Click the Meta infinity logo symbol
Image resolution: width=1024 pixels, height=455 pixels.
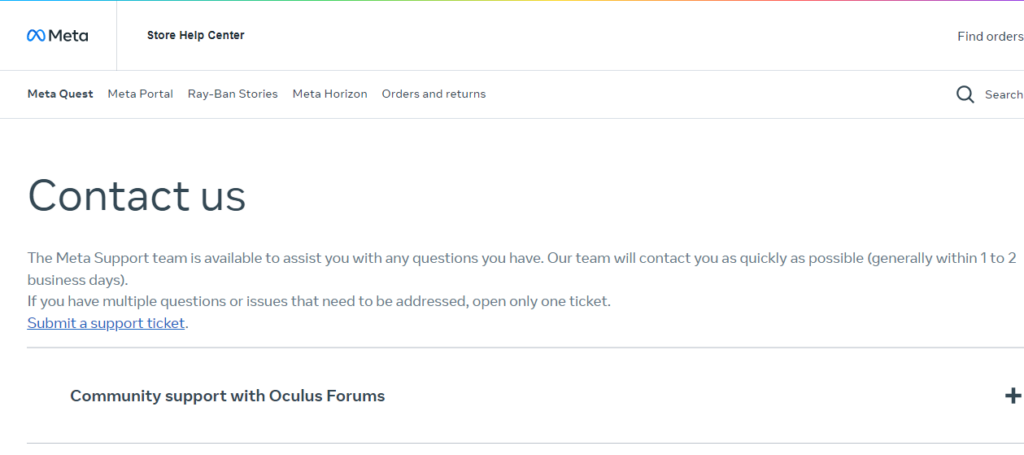point(36,36)
